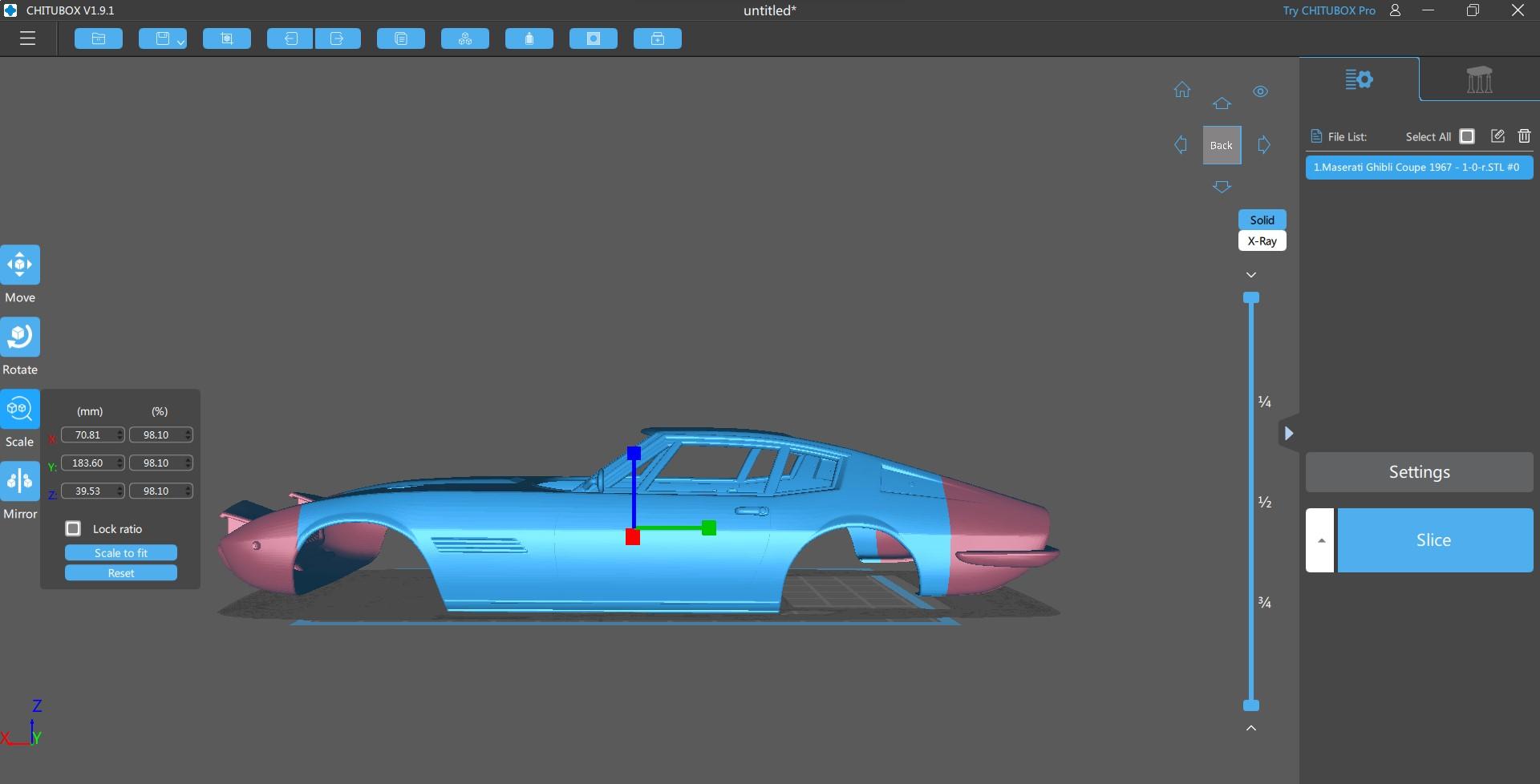Open the supports tab with pillars icon
This screenshot has width=1540, height=784.
click(1479, 79)
